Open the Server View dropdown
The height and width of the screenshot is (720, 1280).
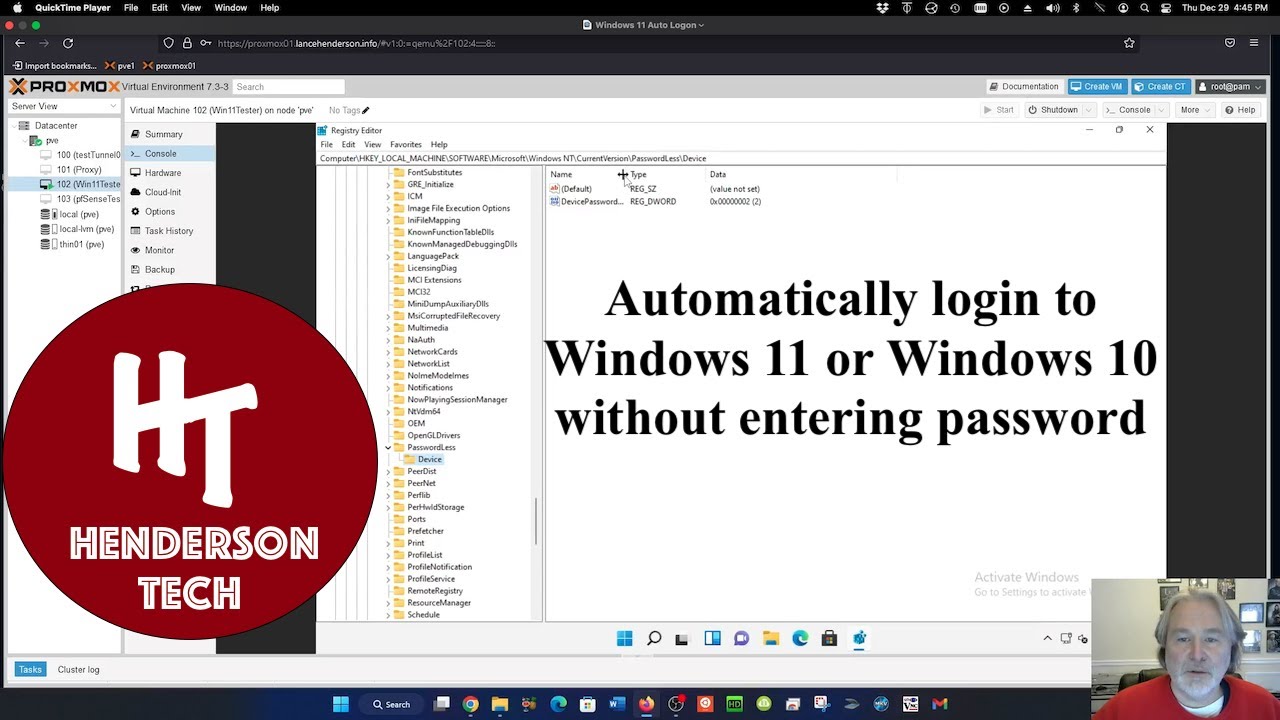click(x=62, y=106)
